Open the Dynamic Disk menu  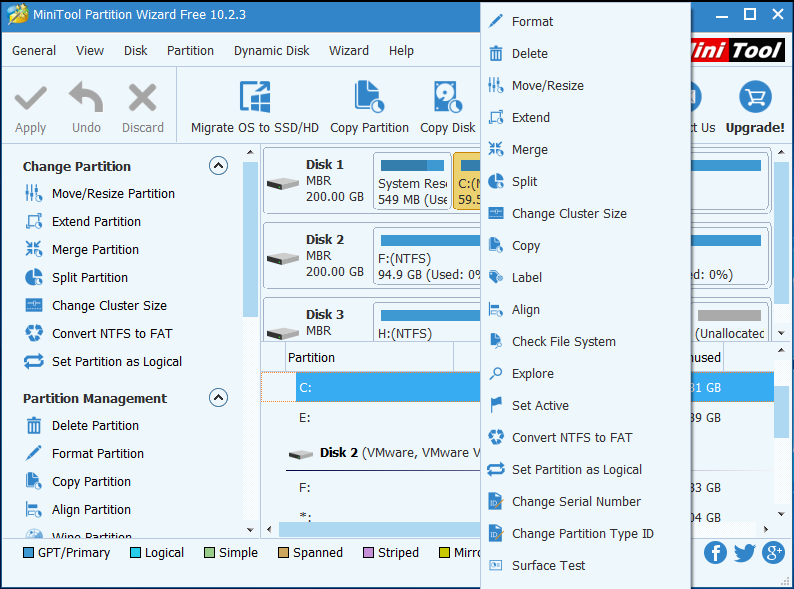[271, 51]
